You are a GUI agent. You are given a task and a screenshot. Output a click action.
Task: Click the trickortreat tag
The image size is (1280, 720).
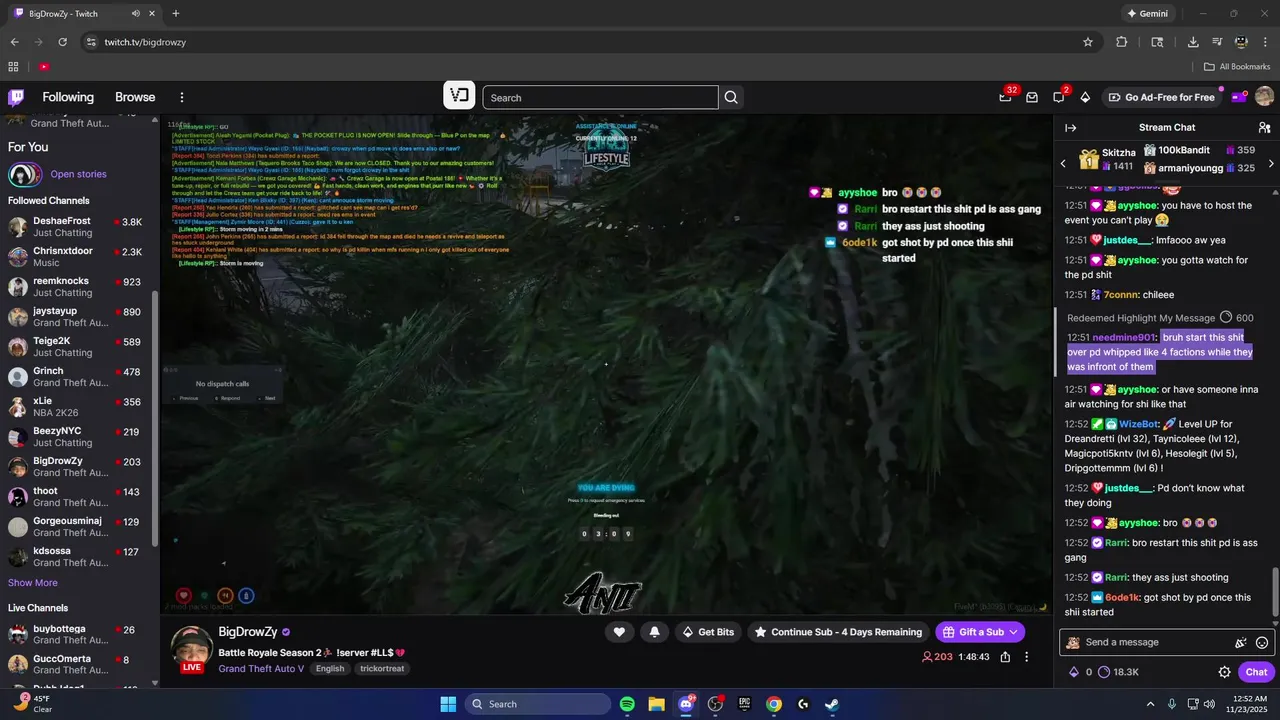(382, 669)
